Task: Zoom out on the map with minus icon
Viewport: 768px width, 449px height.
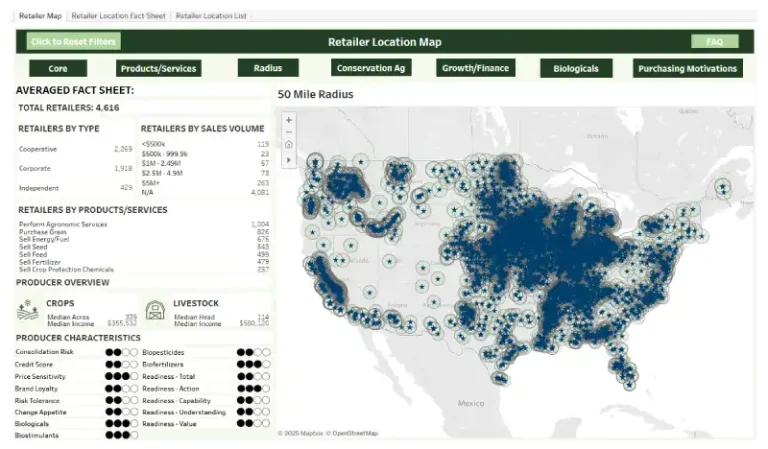Action: click(x=288, y=132)
